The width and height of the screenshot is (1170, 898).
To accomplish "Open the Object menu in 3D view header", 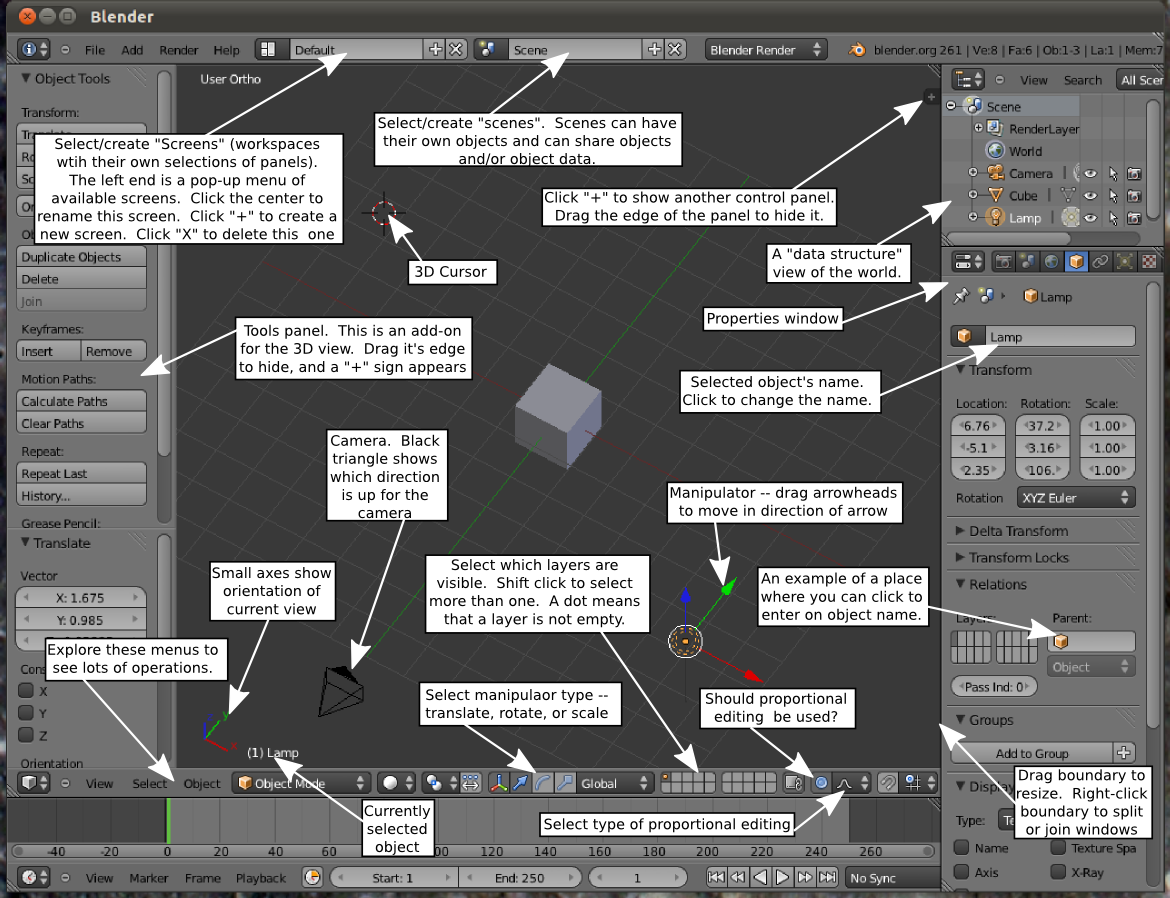I will [x=202, y=783].
